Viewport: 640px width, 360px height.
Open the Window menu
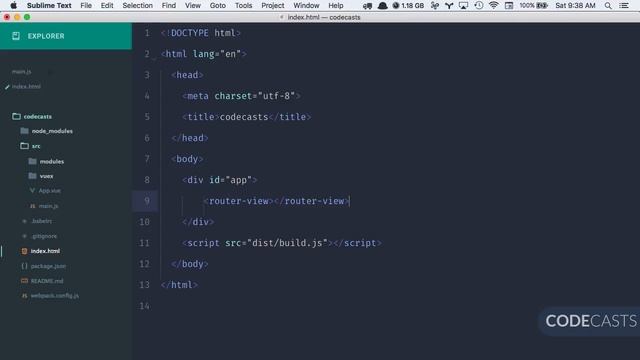point(306,5)
